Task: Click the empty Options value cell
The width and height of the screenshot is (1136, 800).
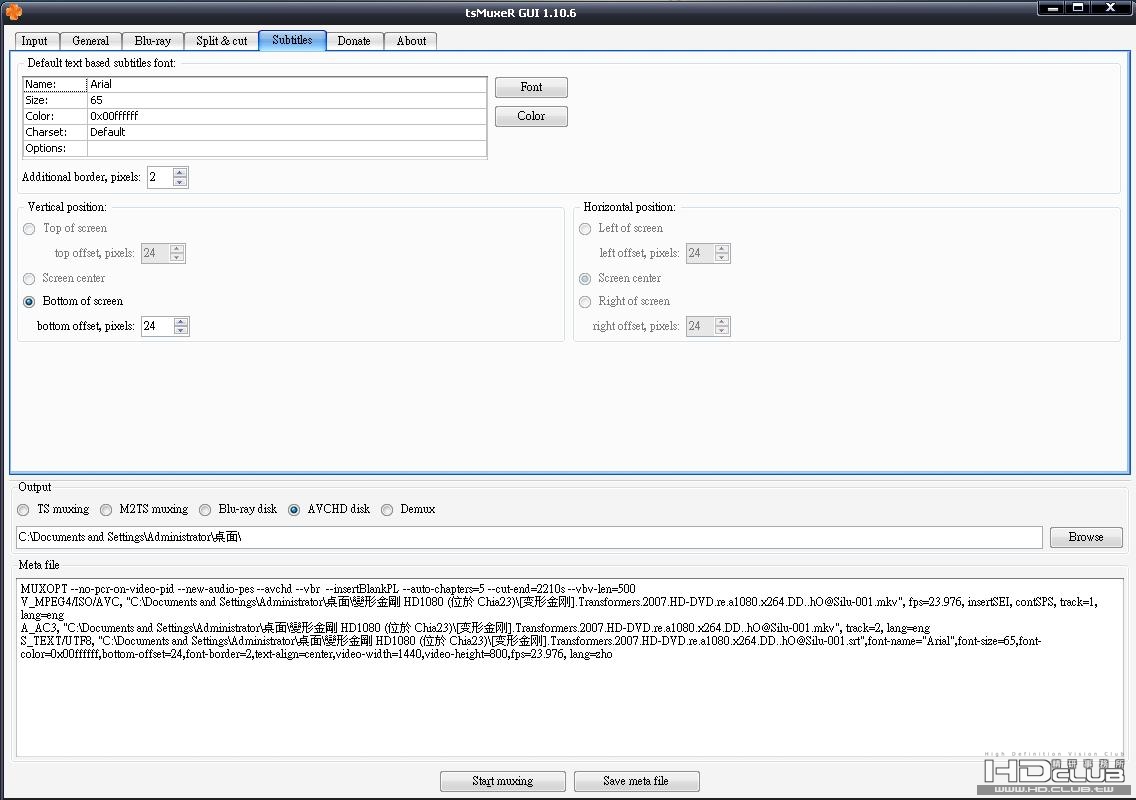Action: pos(287,148)
